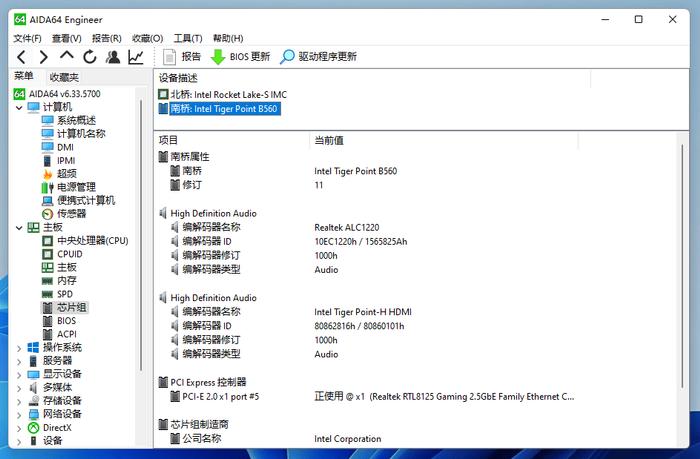Image resolution: width=700 pixels, height=459 pixels.
Task: Click the 当前值 column header
Action: [x=329, y=140]
